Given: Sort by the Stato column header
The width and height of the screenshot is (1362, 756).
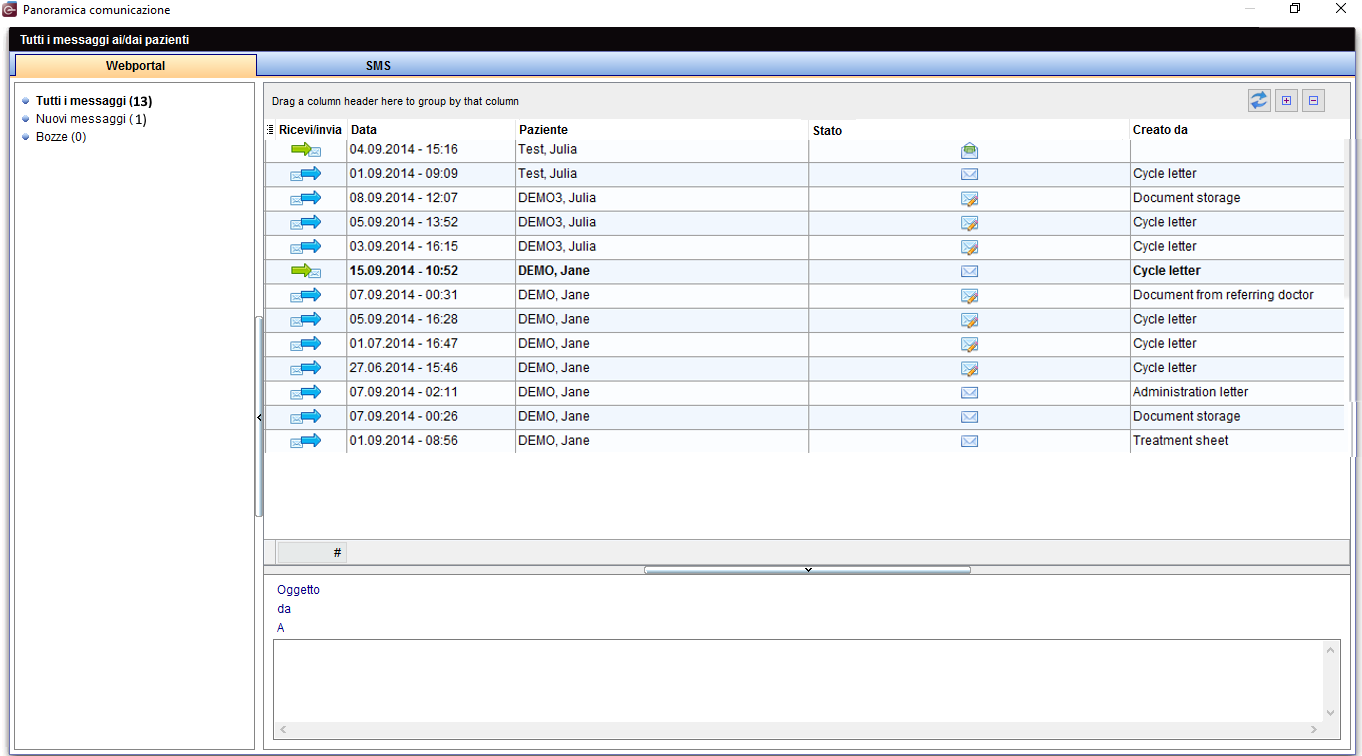Looking at the screenshot, I should click(x=969, y=130).
